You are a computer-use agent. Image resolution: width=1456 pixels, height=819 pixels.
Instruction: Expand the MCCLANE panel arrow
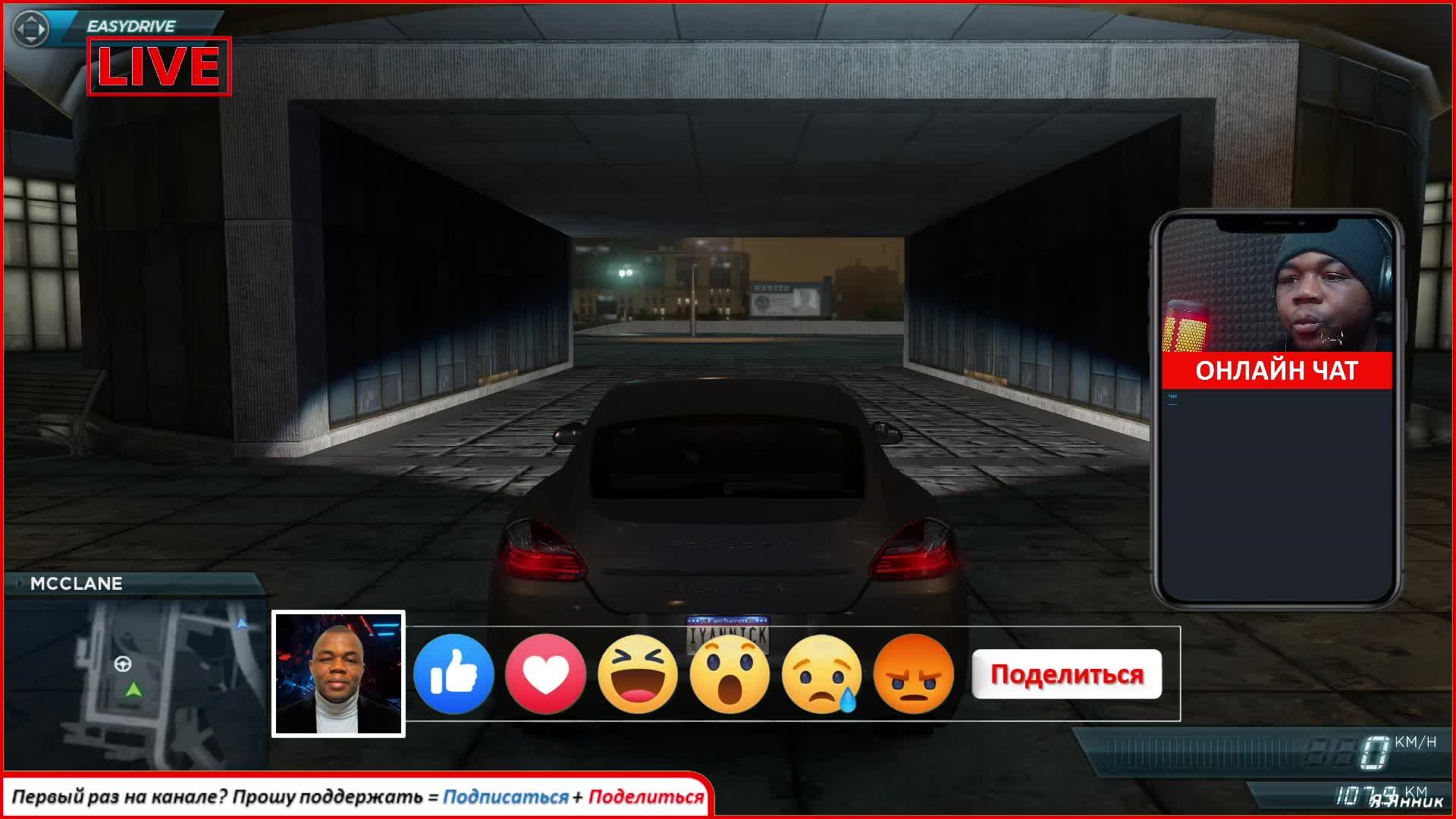pyautogui.click(x=19, y=583)
